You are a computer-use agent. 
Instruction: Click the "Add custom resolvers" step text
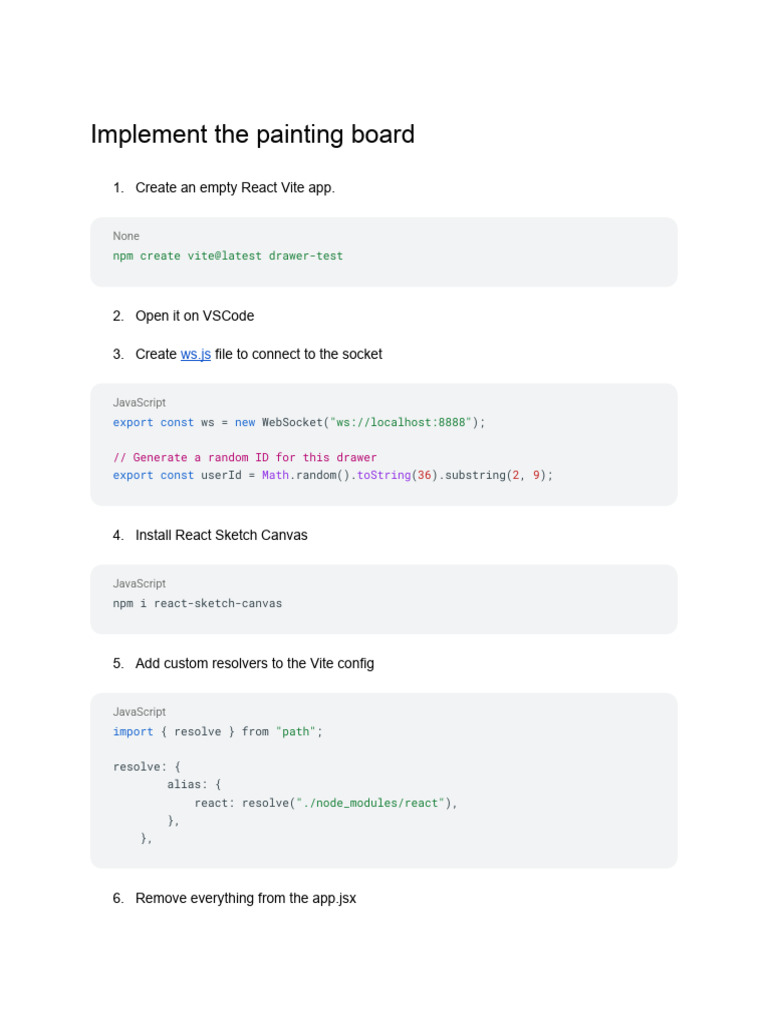tap(254, 663)
